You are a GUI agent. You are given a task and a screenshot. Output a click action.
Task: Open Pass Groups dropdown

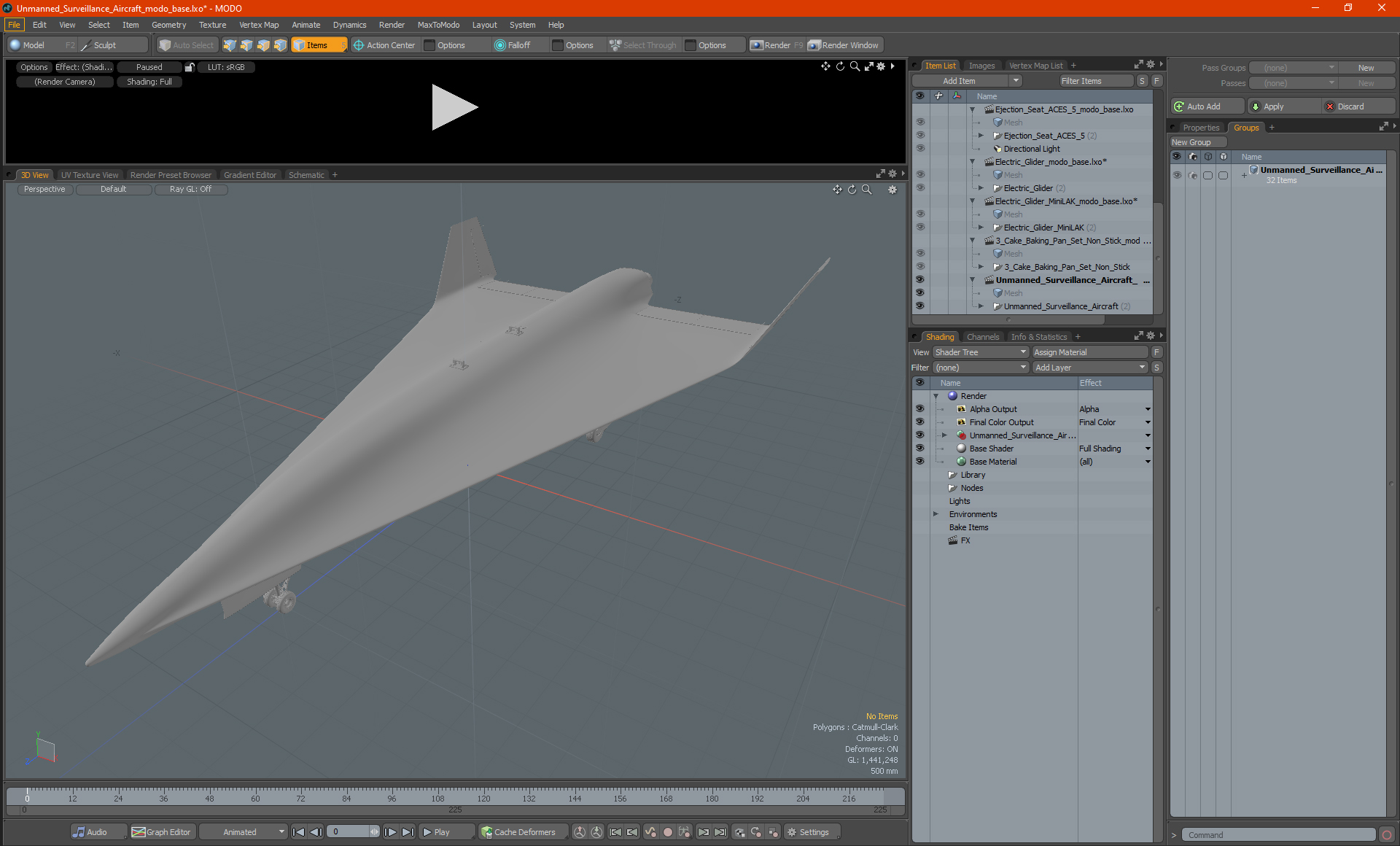[1293, 68]
